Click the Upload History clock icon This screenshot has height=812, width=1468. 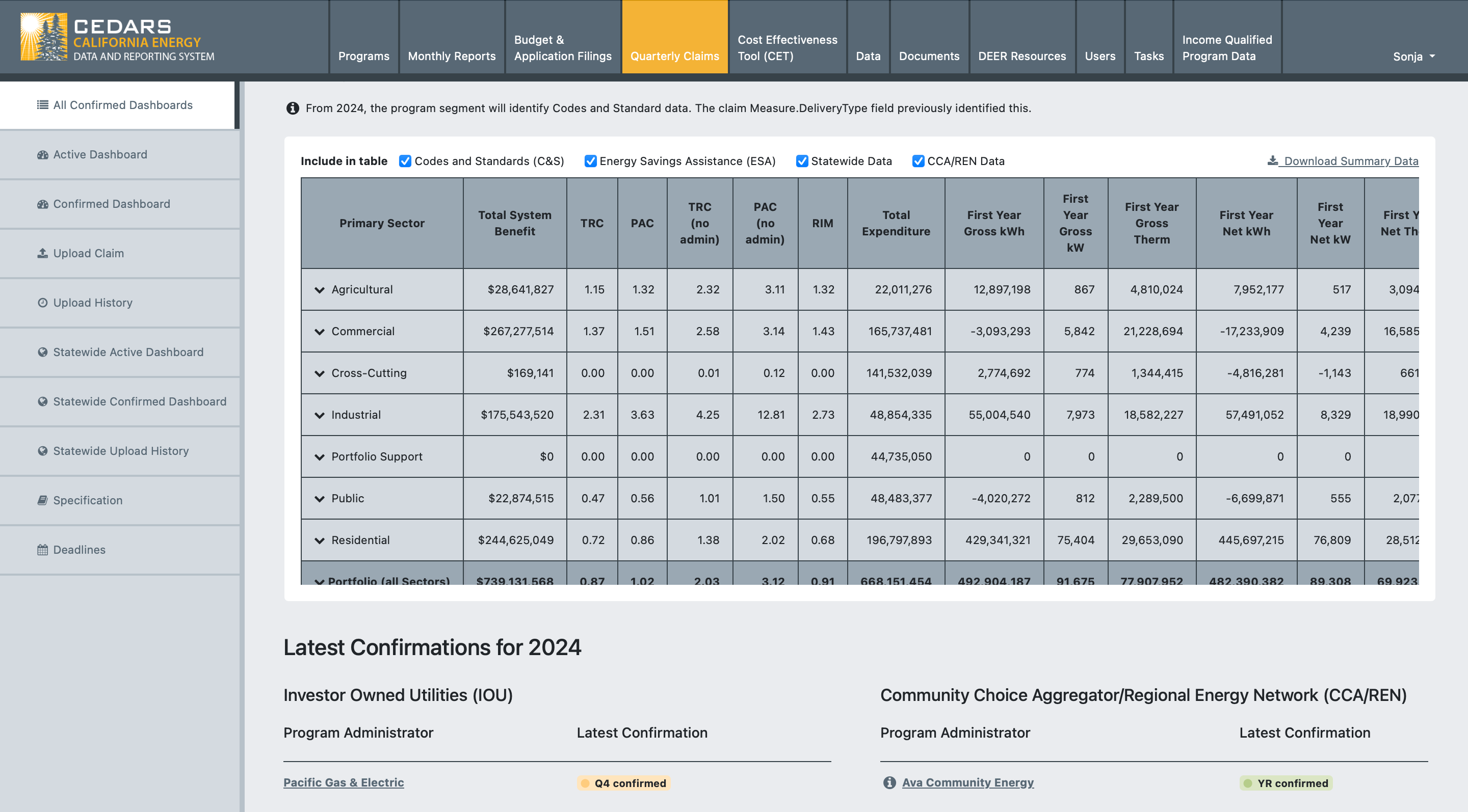point(43,303)
